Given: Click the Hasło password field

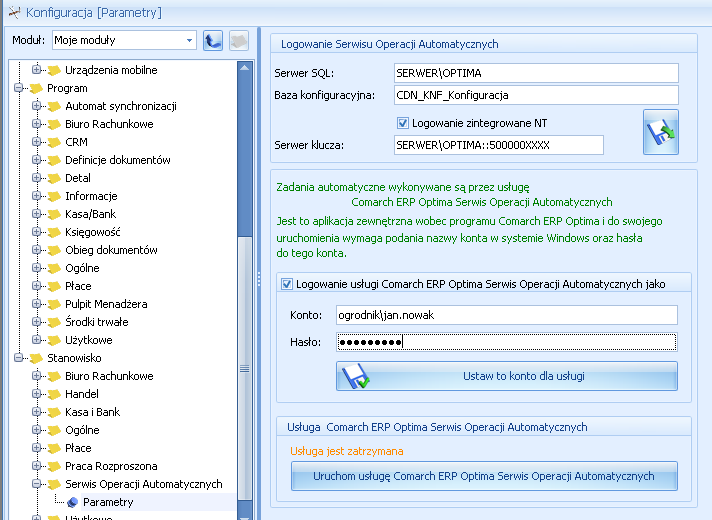Looking at the screenshot, I should (507, 342).
